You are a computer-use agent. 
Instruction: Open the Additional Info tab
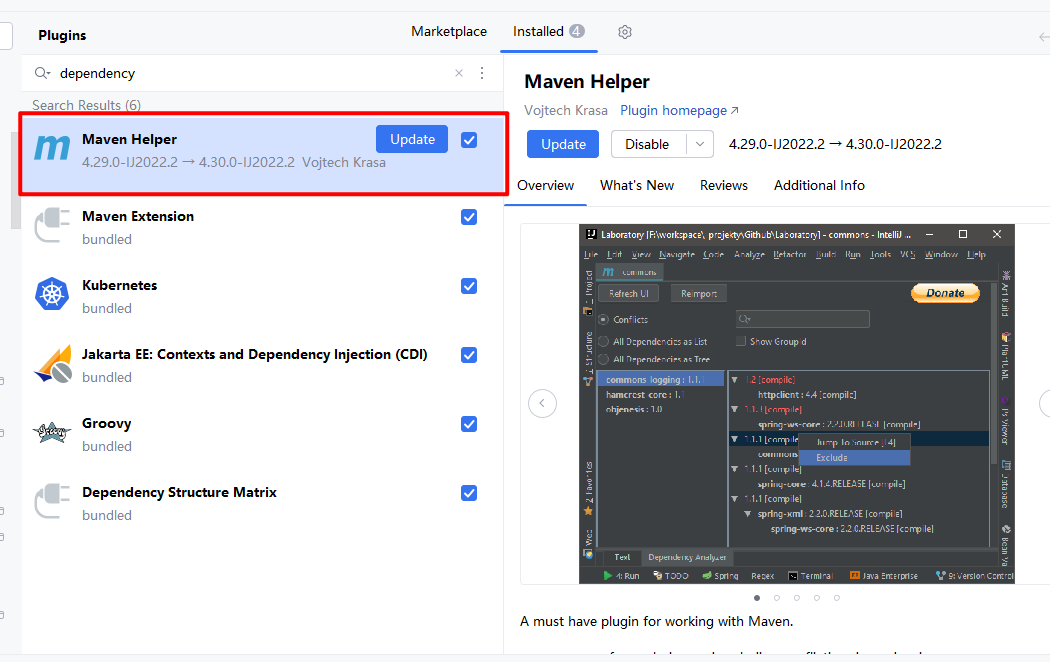[819, 185]
